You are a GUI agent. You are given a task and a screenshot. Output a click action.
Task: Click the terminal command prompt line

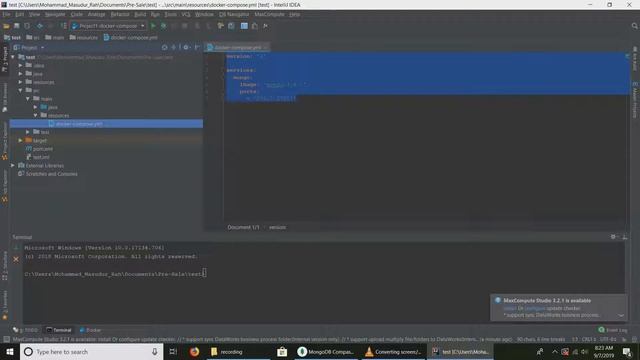point(115,273)
